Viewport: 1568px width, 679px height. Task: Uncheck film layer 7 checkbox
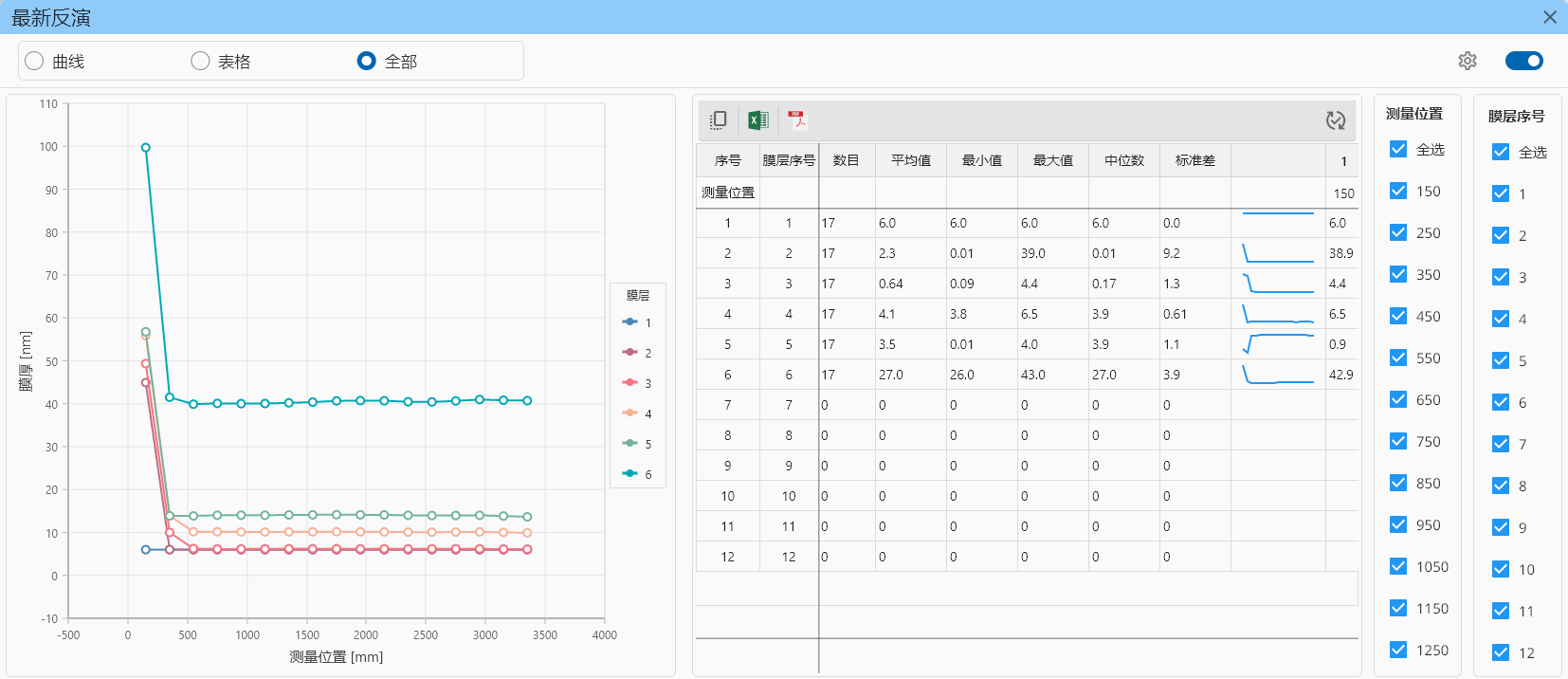tap(1501, 444)
